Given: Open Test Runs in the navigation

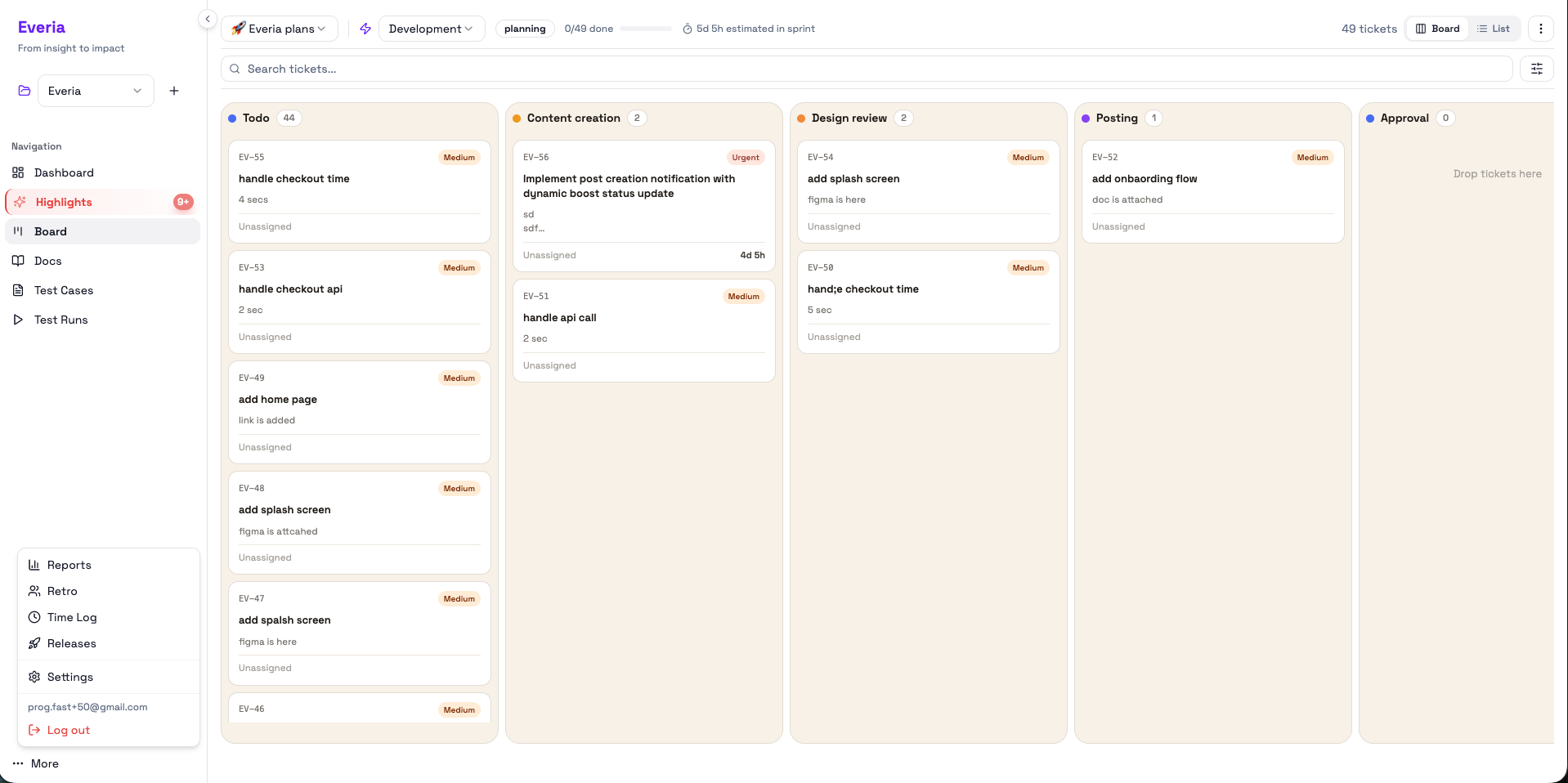Looking at the screenshot, I should coord(102,320).
